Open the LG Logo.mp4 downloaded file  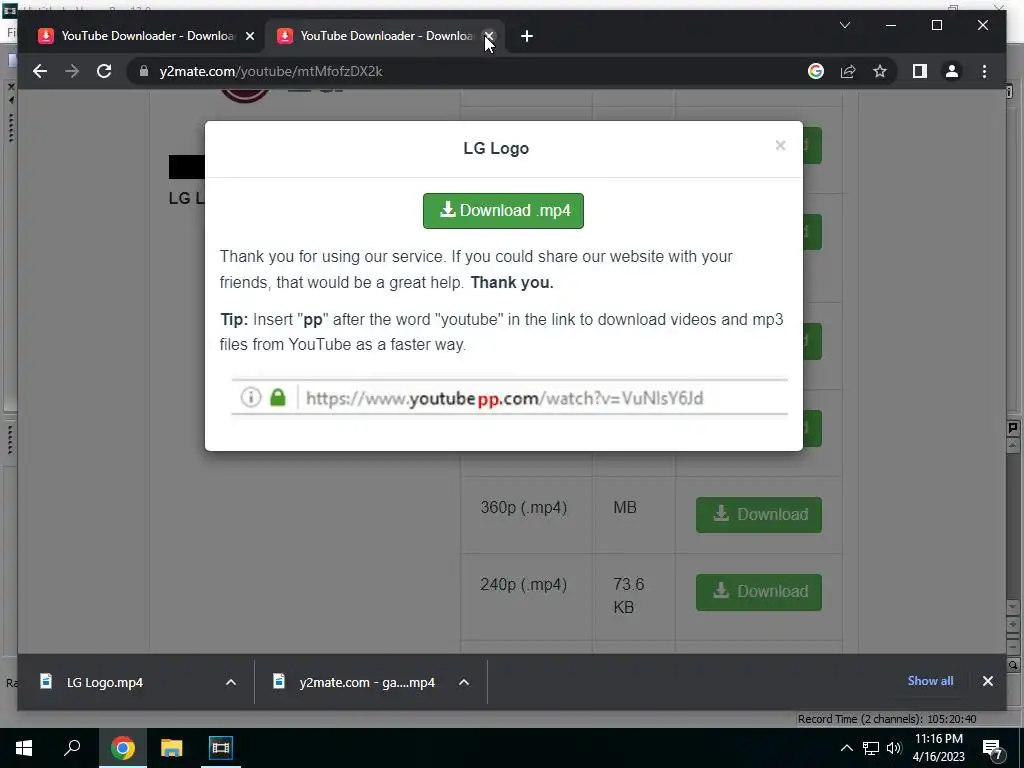[x=104, y=682]
